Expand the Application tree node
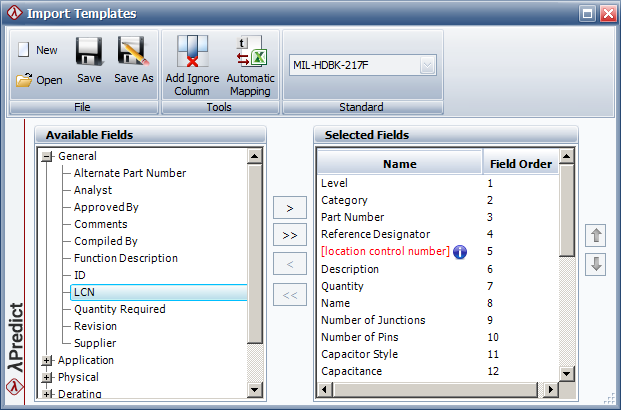Viewport: 621px width, 410px height. click(46, 361)
